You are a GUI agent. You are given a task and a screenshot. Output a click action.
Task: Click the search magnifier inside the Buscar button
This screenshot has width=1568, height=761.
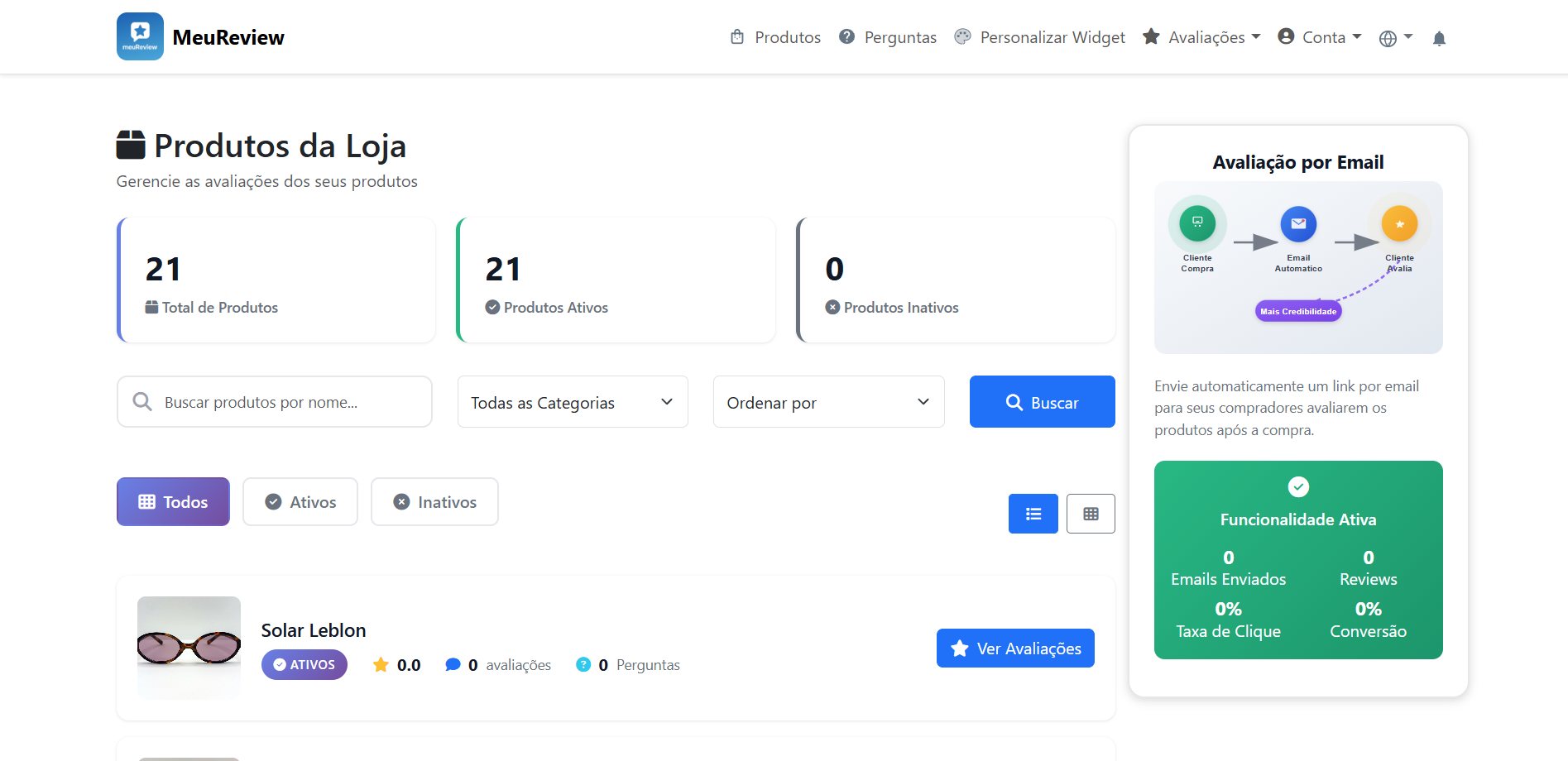click(1013, 402)
